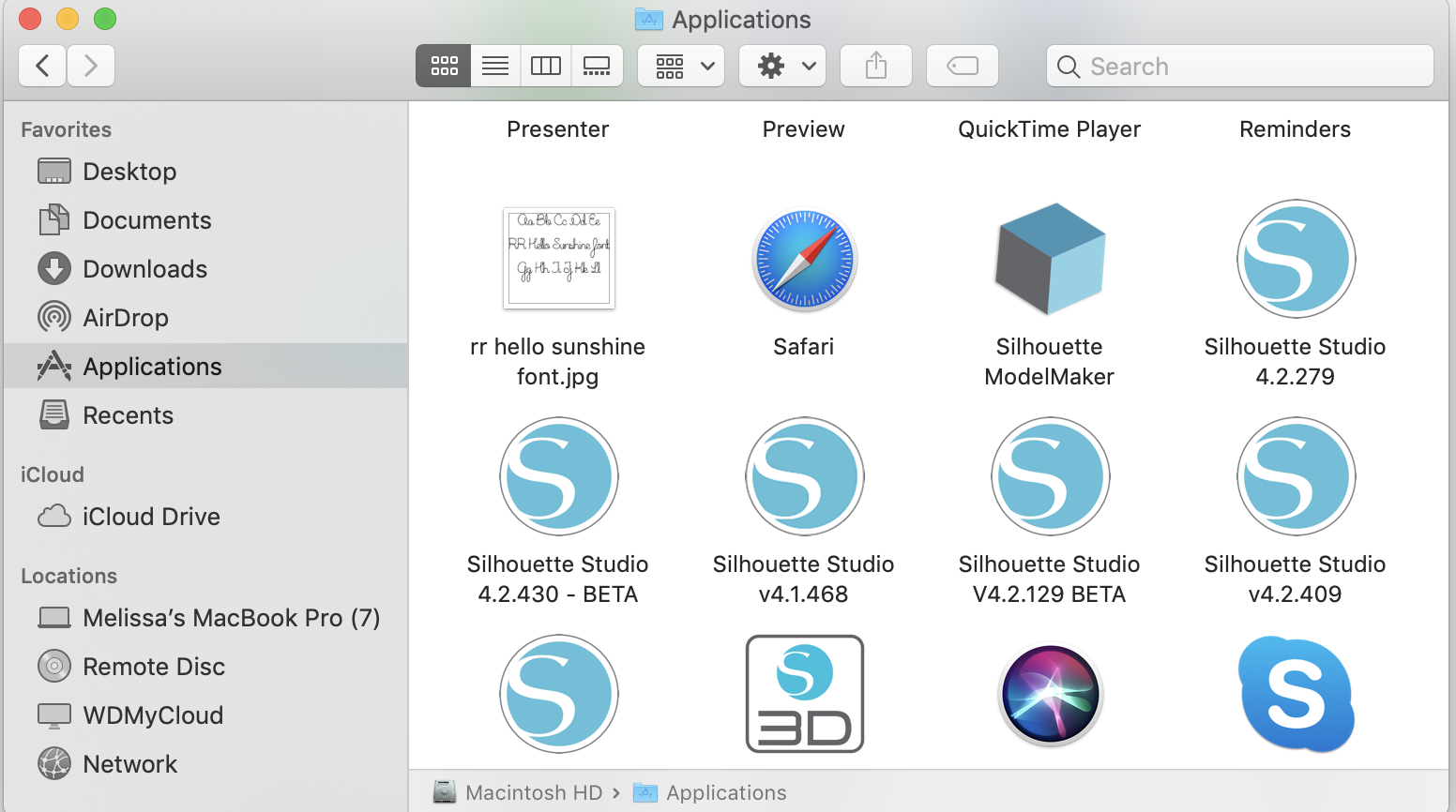Screen dimensions: 1456x812
Task: Open the Action gear menu
Action: 781,66
